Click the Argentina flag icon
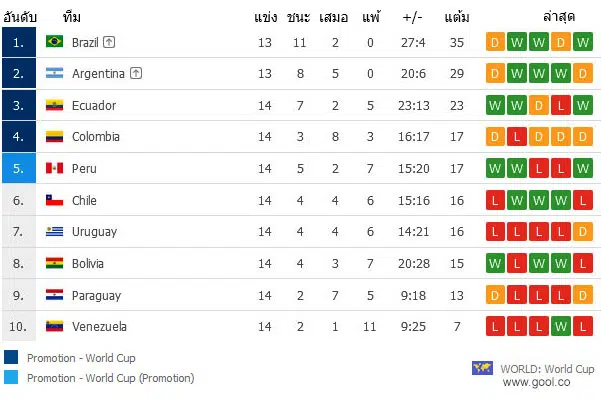The image size is (601, 399). click(54, 73)
